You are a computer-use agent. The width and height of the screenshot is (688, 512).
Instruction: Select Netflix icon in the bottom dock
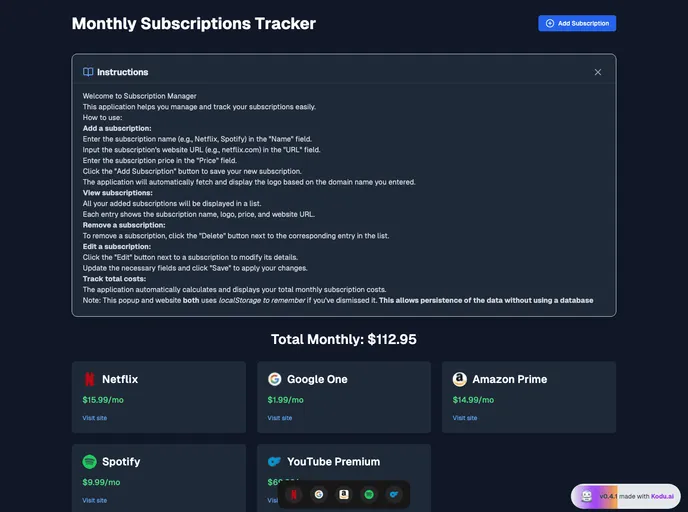tap(294, 494)
